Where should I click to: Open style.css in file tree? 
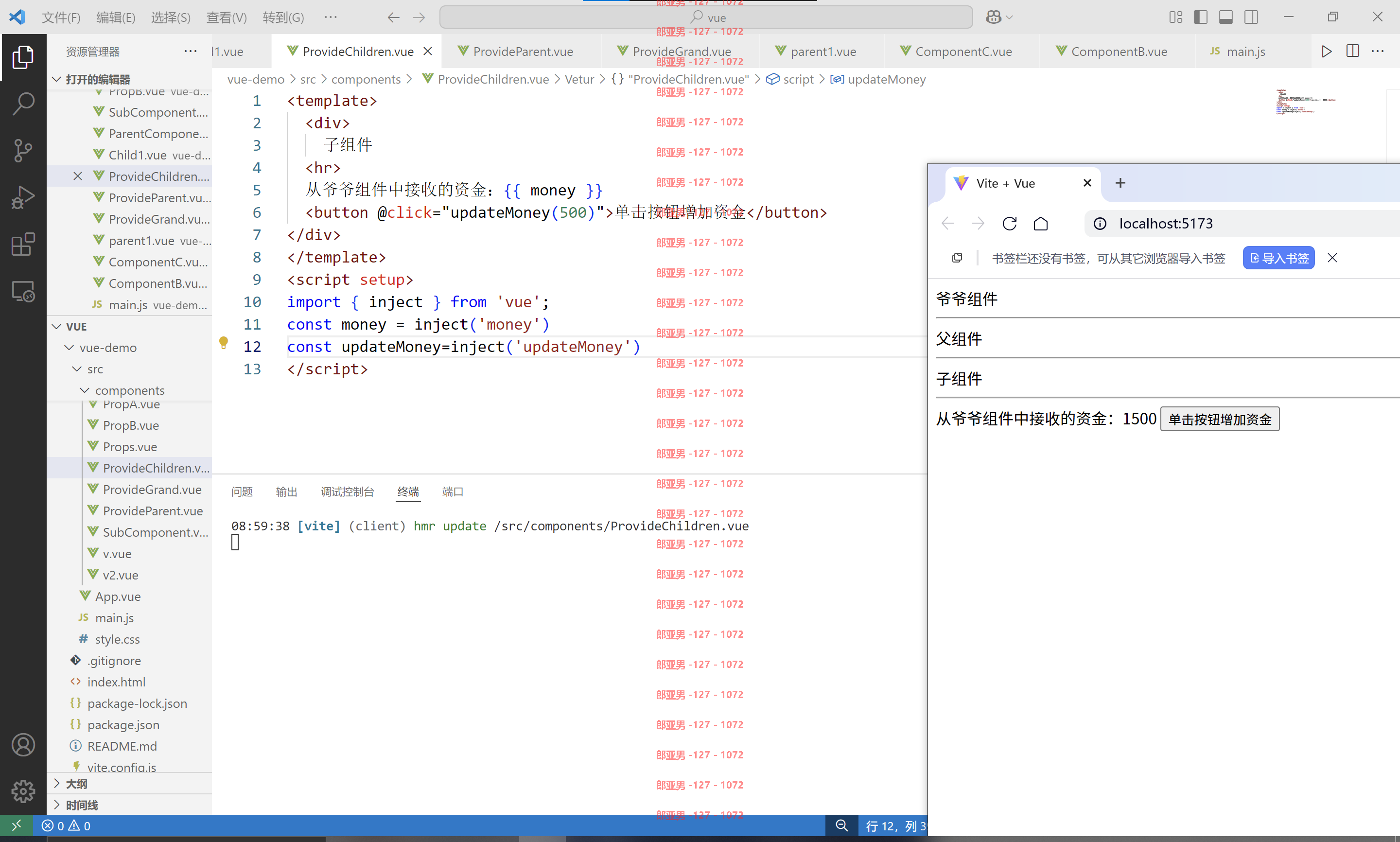117,639
